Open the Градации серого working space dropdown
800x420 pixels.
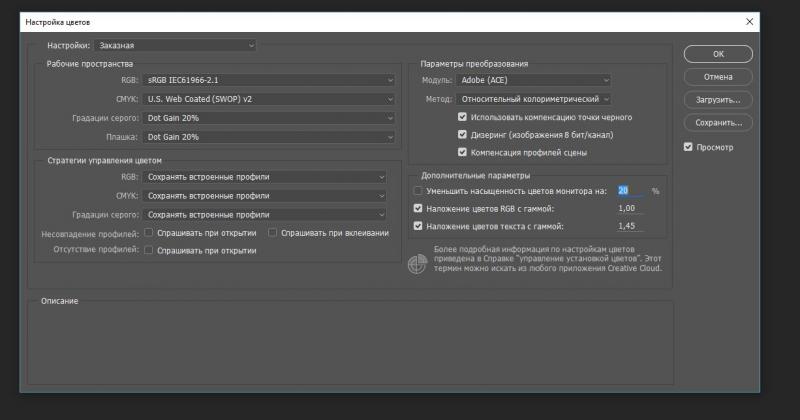(x=268, y=118)
